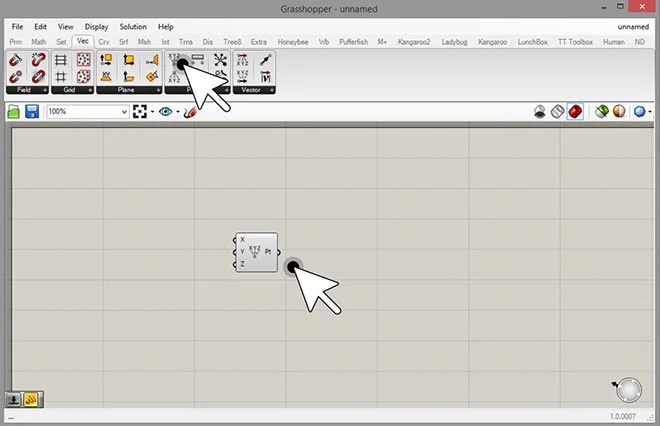This screenshot has width=660, height=426.
Task: Choose the Populate 3D component icon
Action: click(83, 77)
